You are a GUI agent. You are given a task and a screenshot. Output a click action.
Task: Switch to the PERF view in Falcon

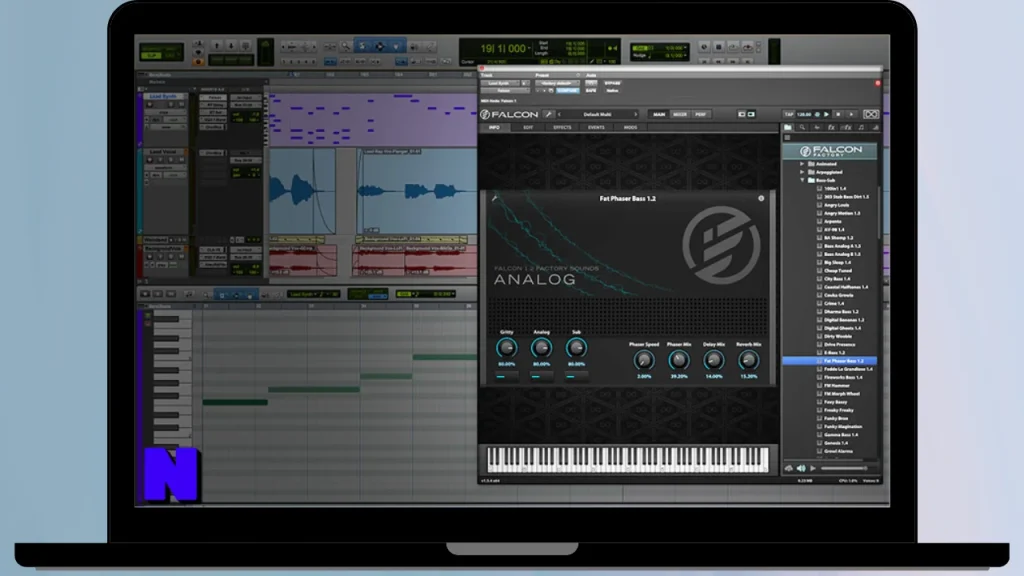click(701, 114)
